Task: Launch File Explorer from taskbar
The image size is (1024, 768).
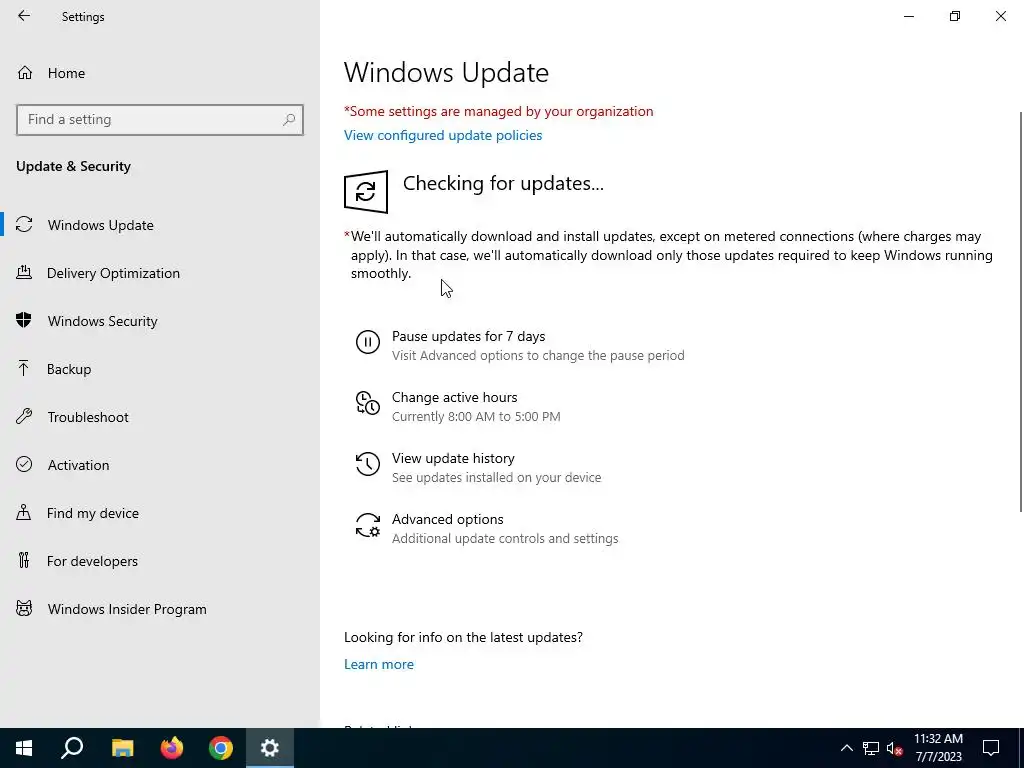Action: point(123,748)
